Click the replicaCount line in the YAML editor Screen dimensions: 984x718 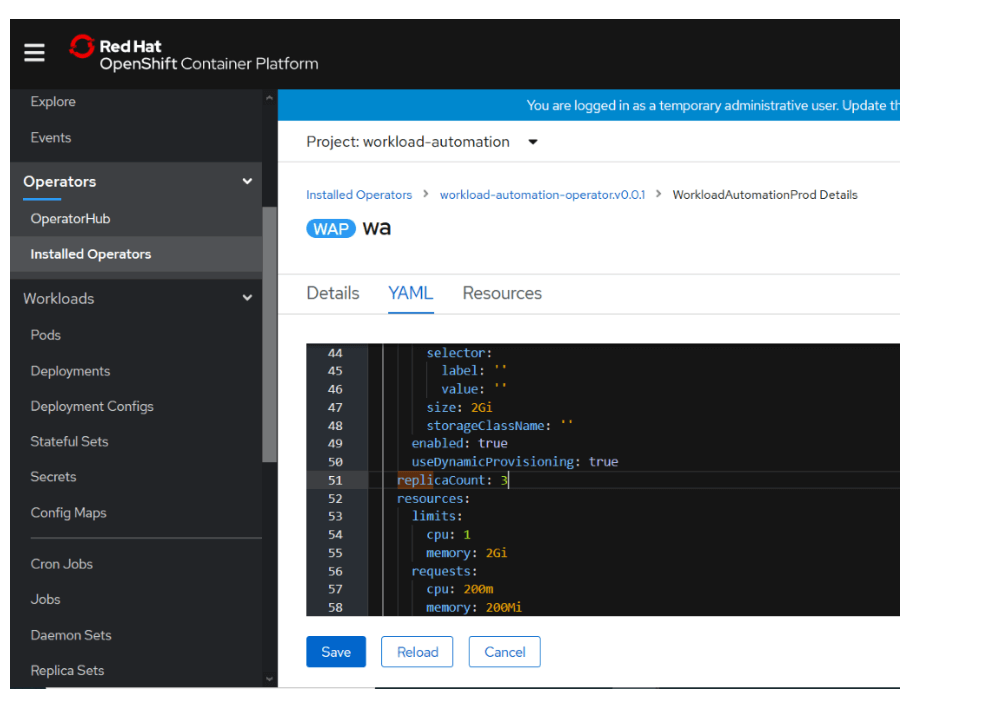click(448, 480)
